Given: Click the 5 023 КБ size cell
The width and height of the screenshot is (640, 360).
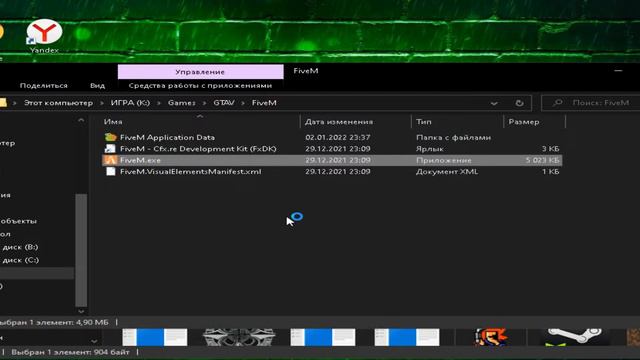Looking at the screenshot, I should 542,160.
